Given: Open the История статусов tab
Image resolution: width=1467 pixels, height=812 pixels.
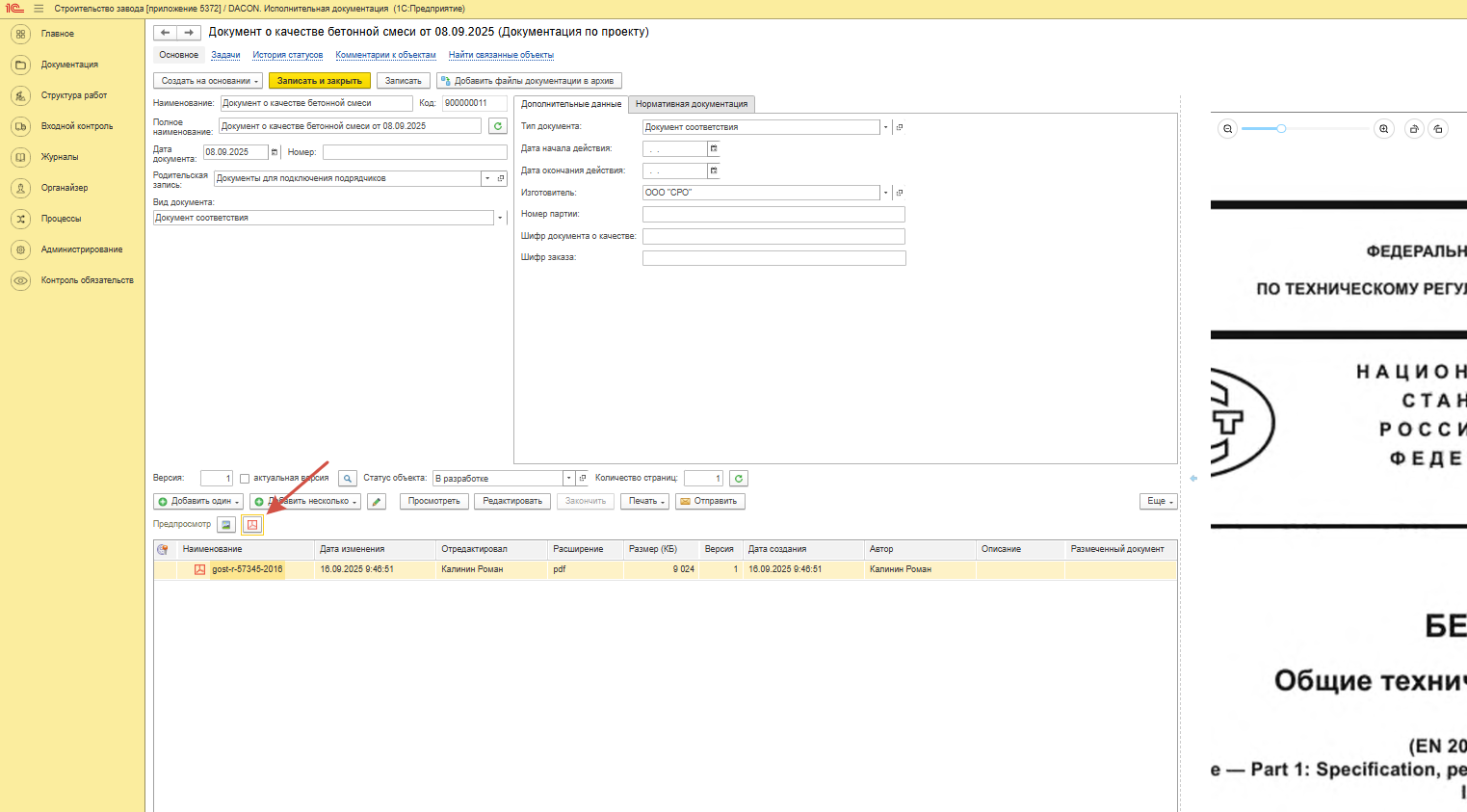Looking at the screenshot, I should click(x=287, y=55).
